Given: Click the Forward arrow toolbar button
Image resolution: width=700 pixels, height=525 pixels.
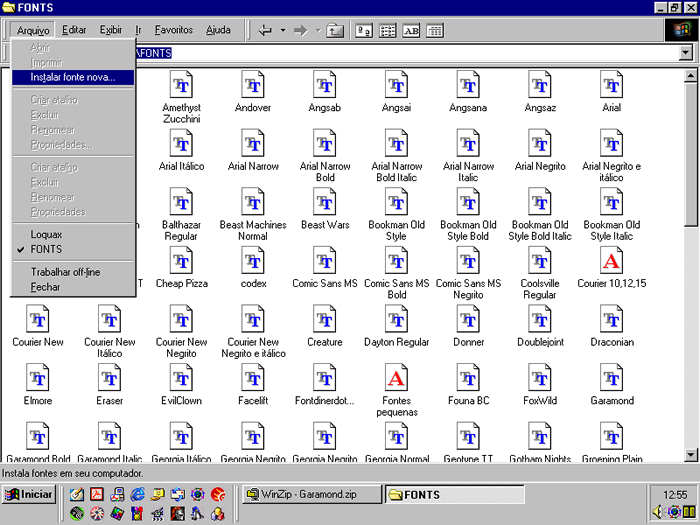Looking at the screenshot, I should 300,30.
